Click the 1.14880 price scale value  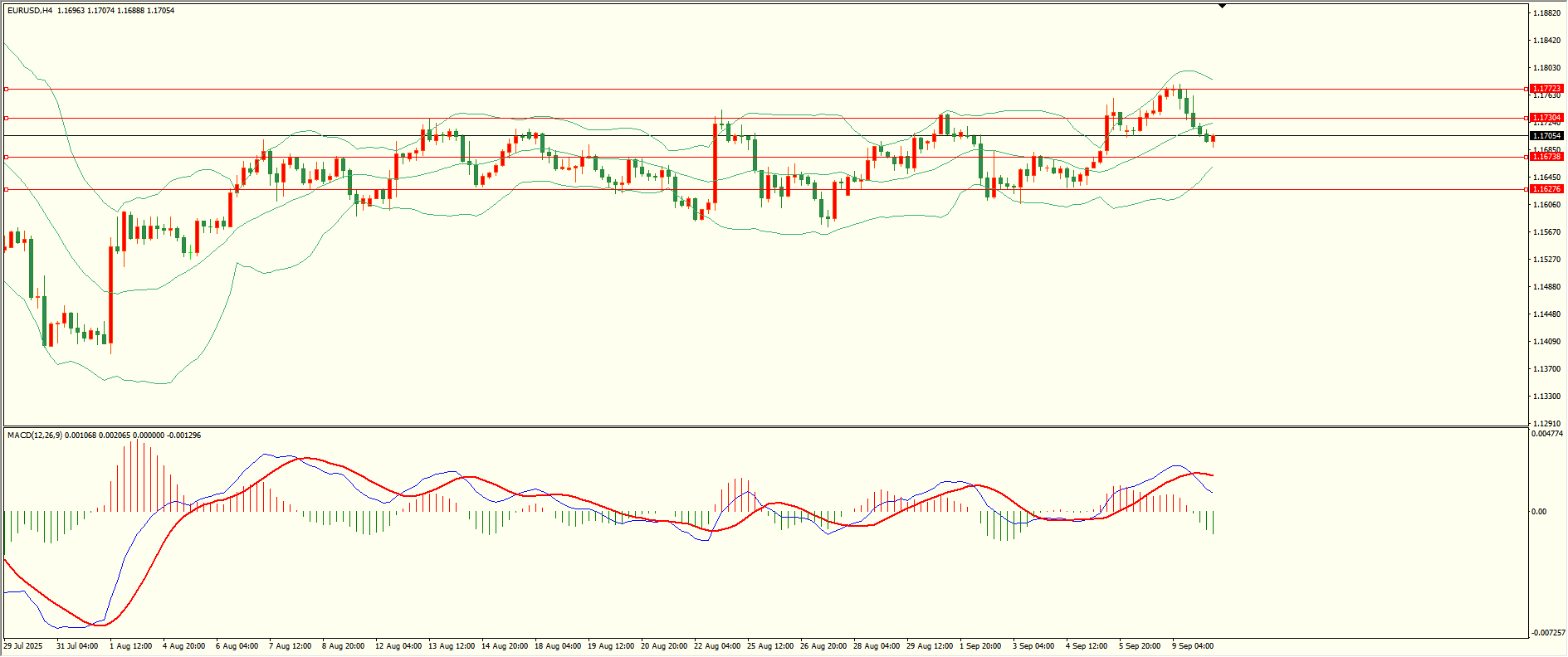1546,287
